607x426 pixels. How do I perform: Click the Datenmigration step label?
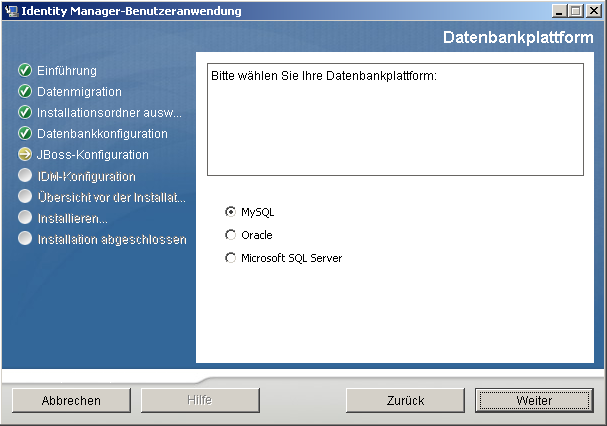click(79, 92)
